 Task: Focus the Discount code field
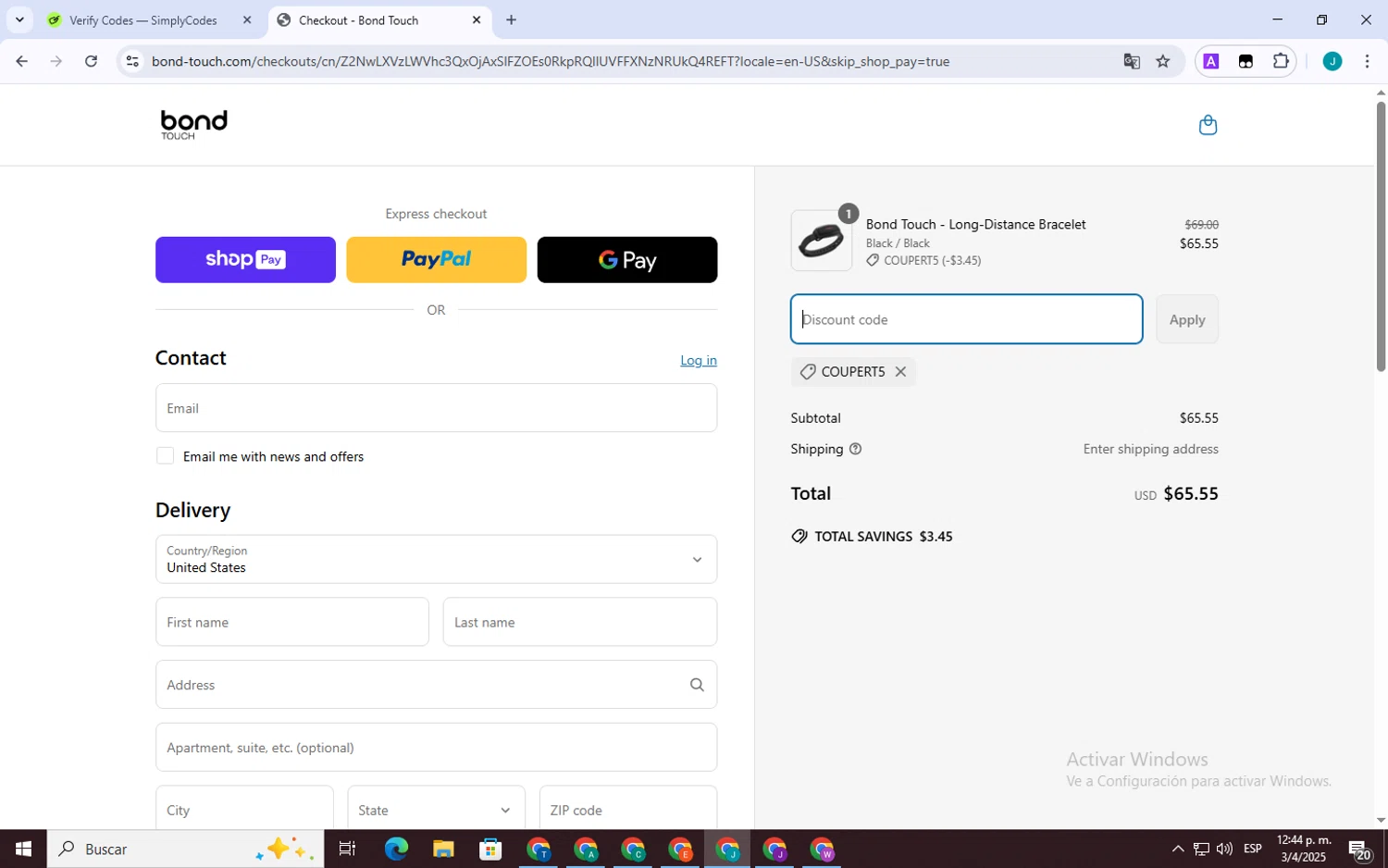(x=967, y=319)
